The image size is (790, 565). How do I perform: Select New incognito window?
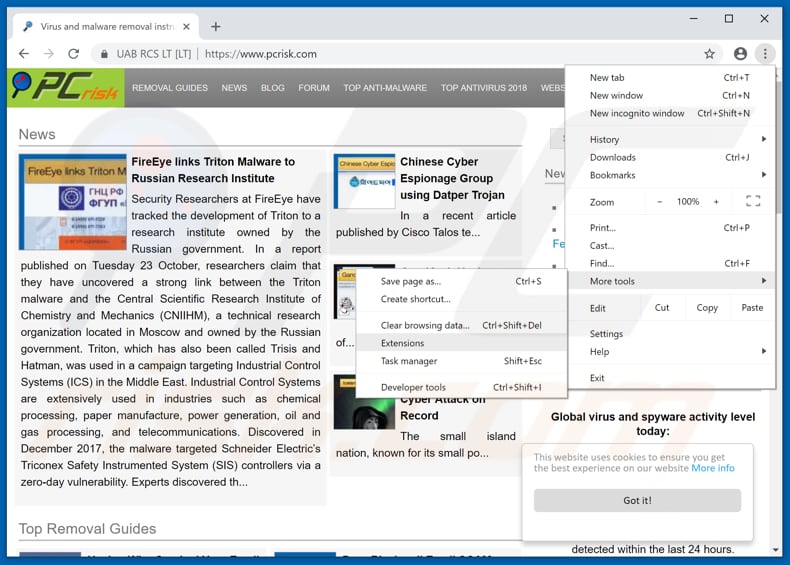pyautogui.click(x=671, y=113)
